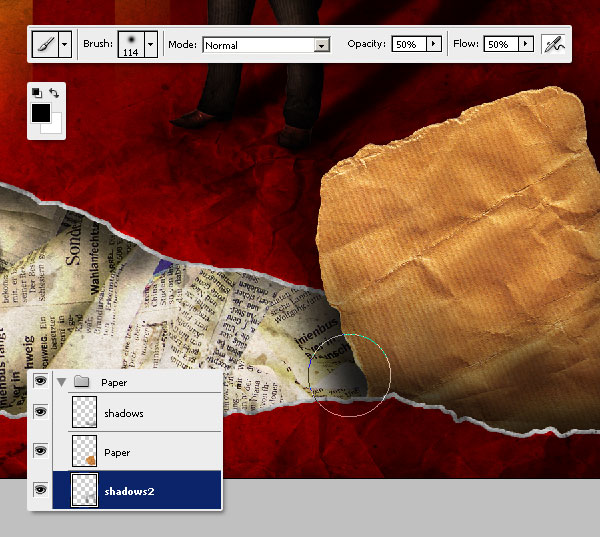Select the Brush tool preset icon
Image resolution: width=600 pixels, height=537 pixels.
click(46, 44)
